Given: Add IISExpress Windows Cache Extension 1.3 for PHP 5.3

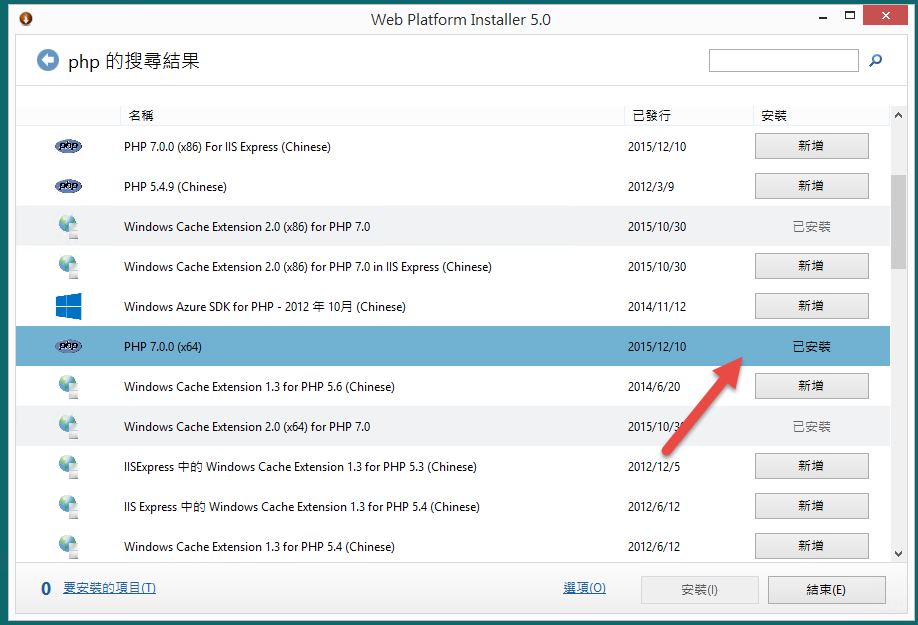Looking at the screenshot, I should click(811, 466).
